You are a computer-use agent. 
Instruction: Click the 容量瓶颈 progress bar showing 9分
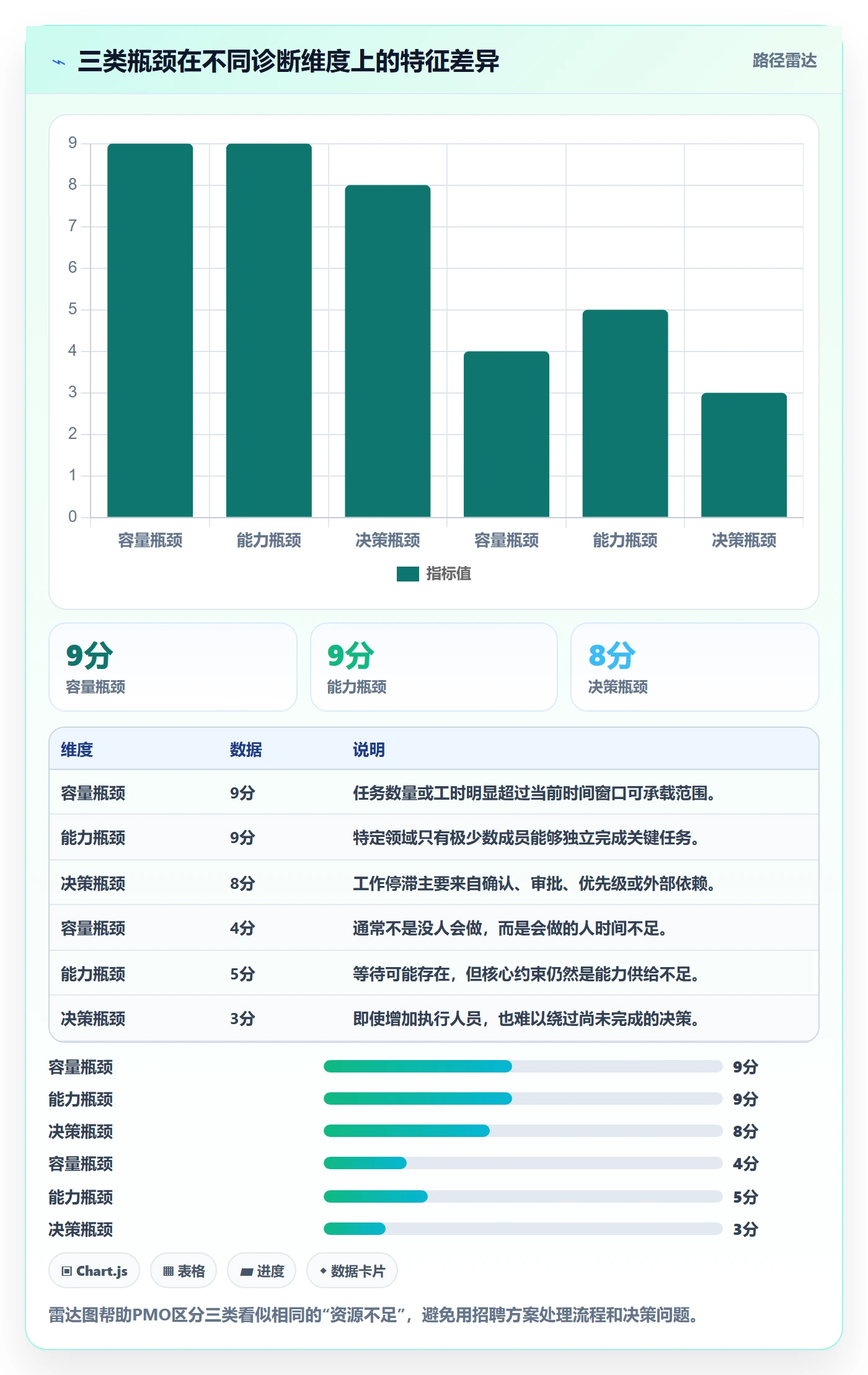point(523,1066)
